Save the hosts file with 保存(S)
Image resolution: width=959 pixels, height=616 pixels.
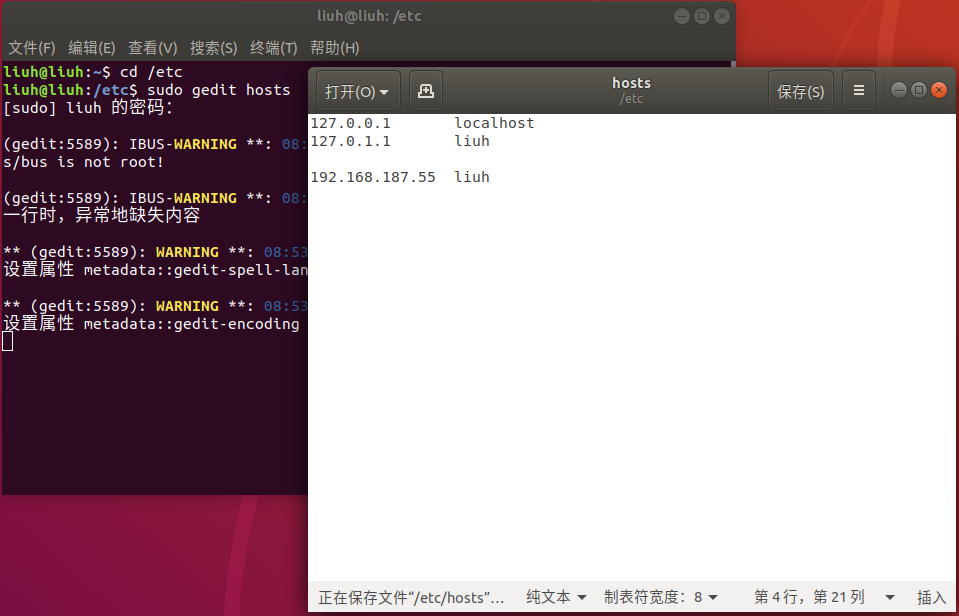[798, 90]
